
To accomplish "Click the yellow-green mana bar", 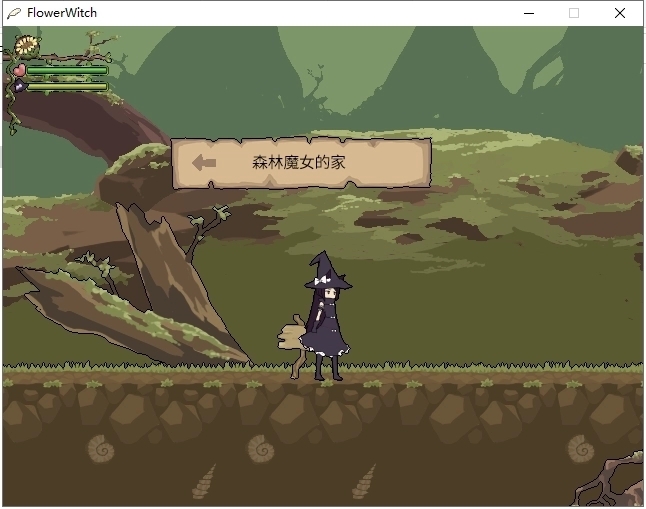I will [x=66, y=87].
